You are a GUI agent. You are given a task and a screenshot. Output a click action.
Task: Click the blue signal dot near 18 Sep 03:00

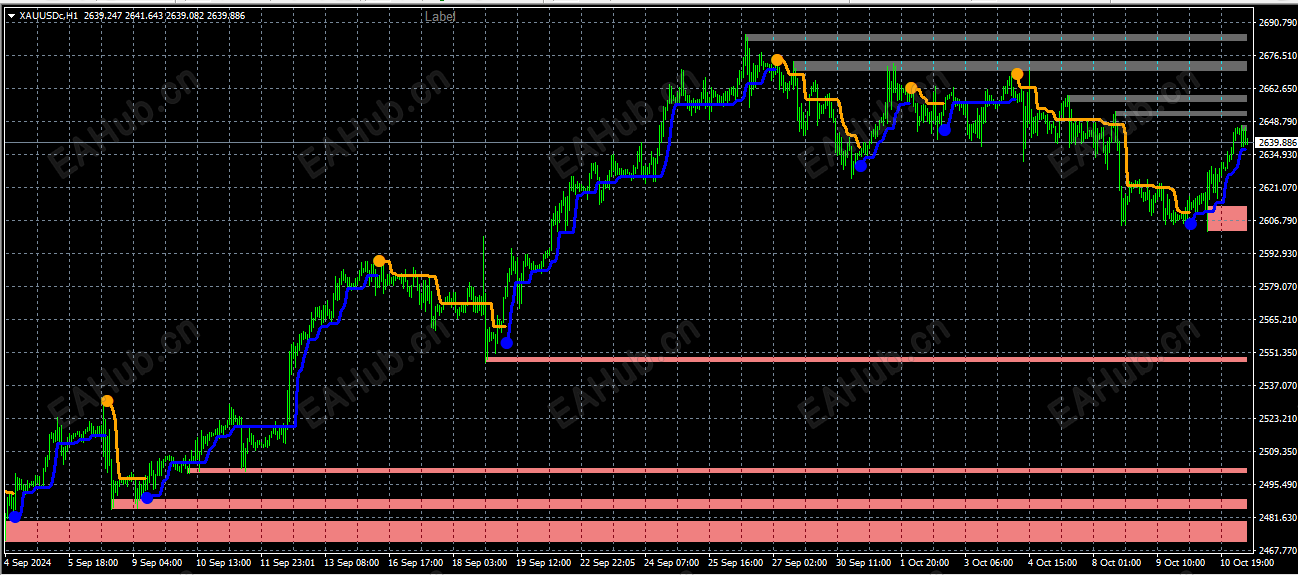(506, 343)
